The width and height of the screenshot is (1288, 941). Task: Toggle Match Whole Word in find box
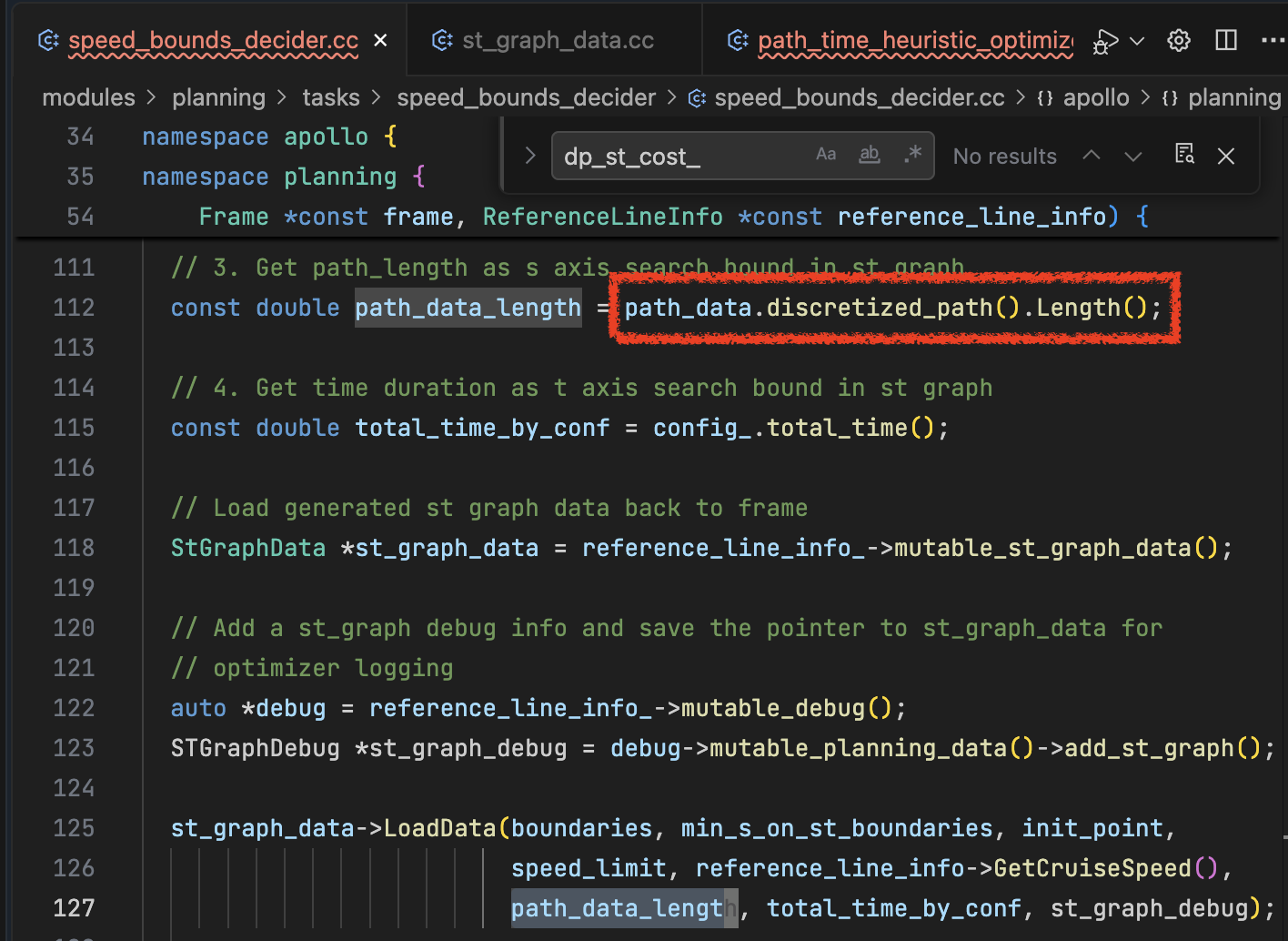[870, 155]
